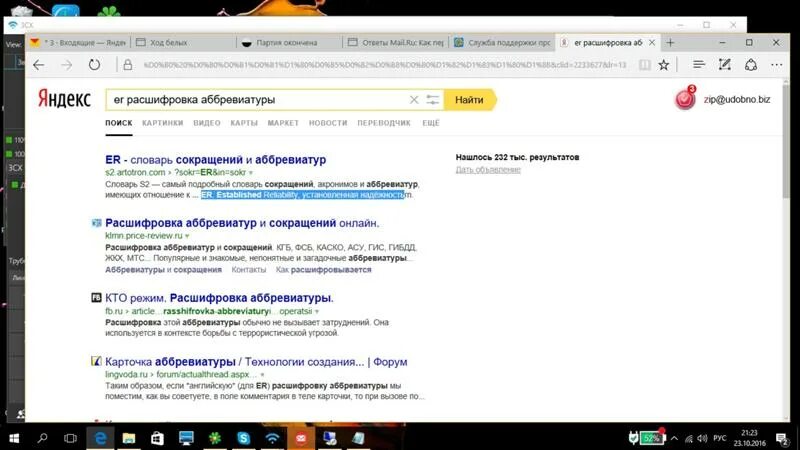This screenshot has height=450, width=800.
Task: Add page to favorites star
Action: point(663,65)
